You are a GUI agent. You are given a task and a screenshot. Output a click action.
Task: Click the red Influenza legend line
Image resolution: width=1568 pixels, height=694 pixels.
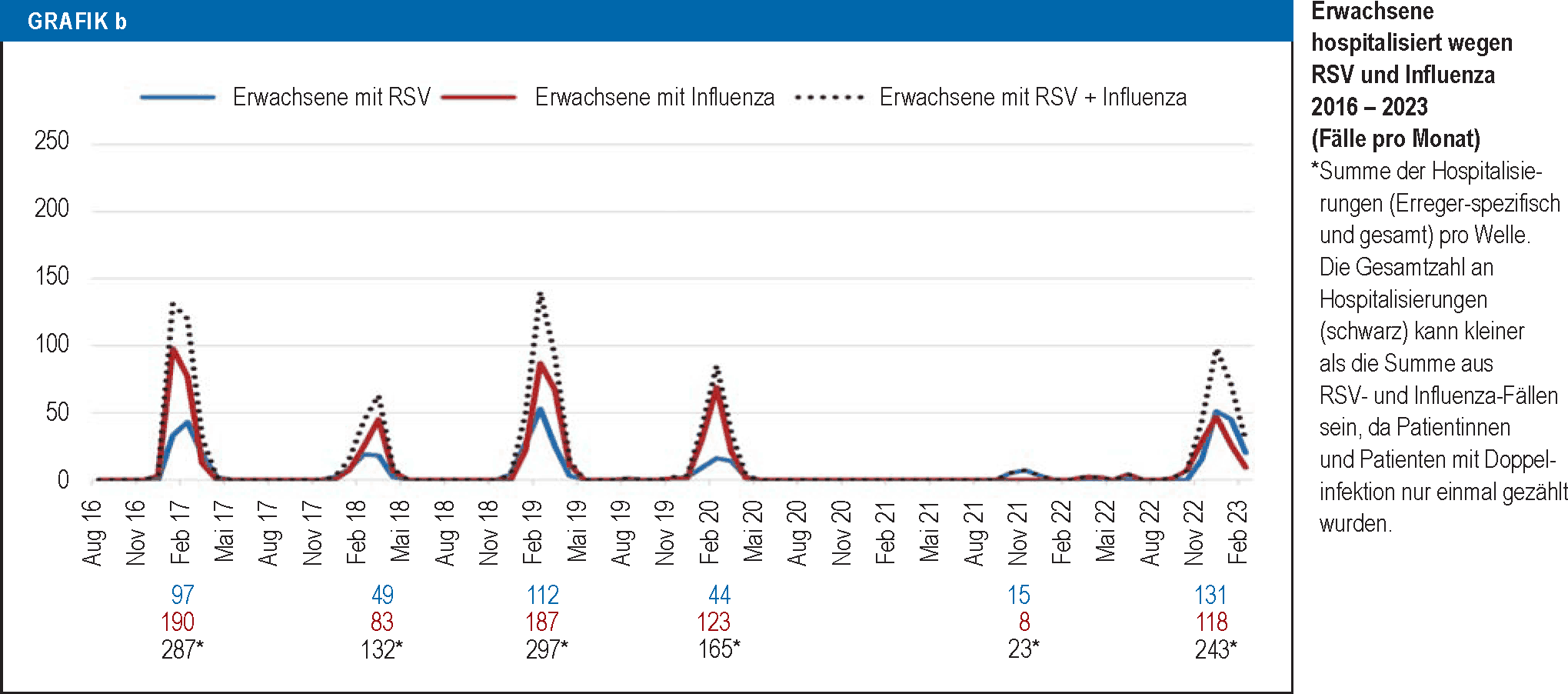coord(479,98)
